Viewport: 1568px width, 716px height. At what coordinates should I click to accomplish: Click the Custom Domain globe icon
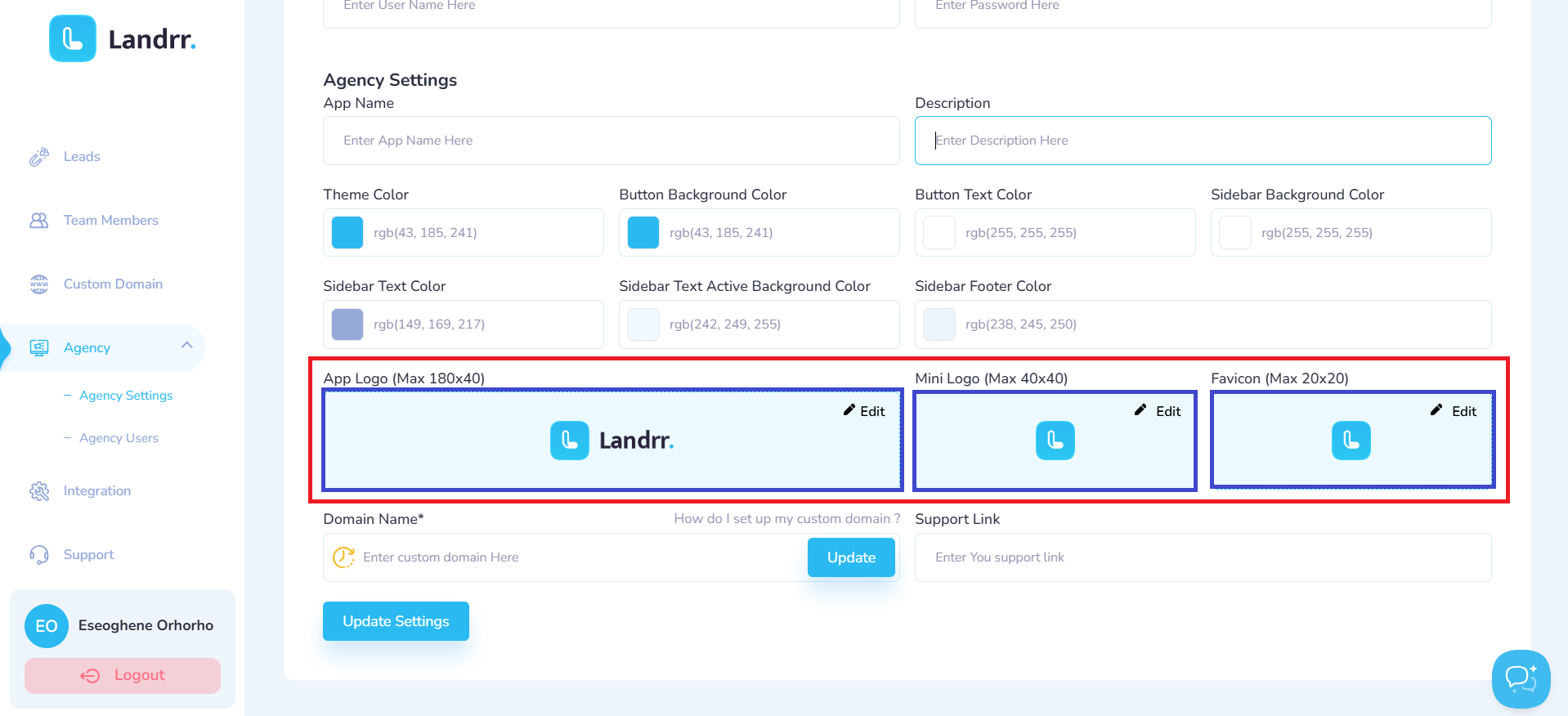(x=39, y=284)
